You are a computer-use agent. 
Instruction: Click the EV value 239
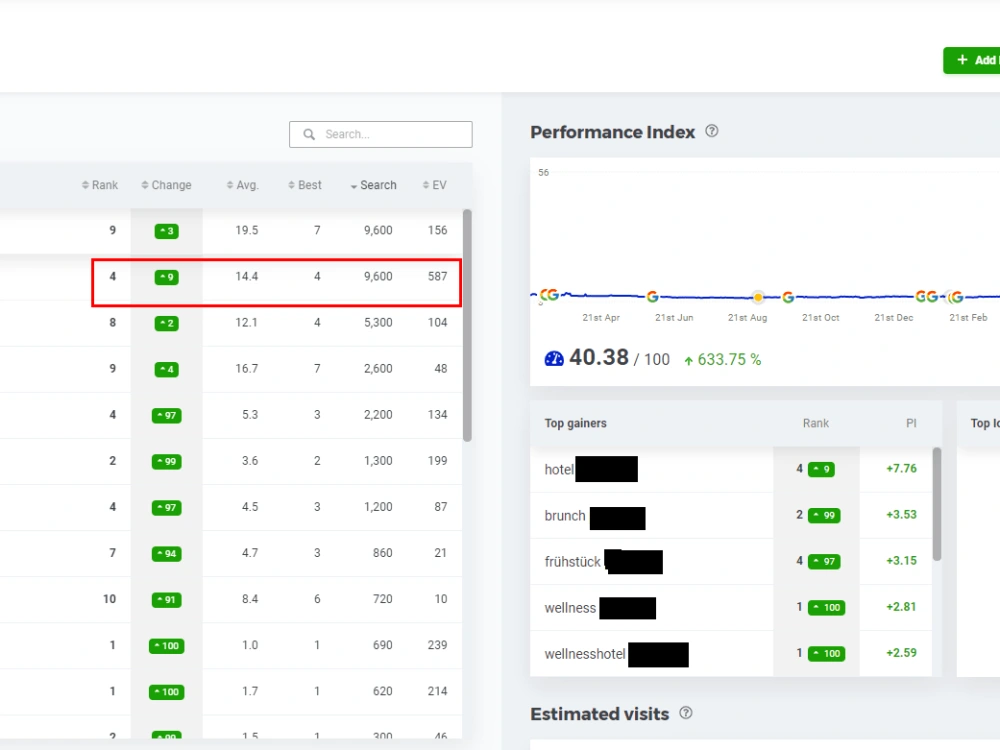point(438,645)
